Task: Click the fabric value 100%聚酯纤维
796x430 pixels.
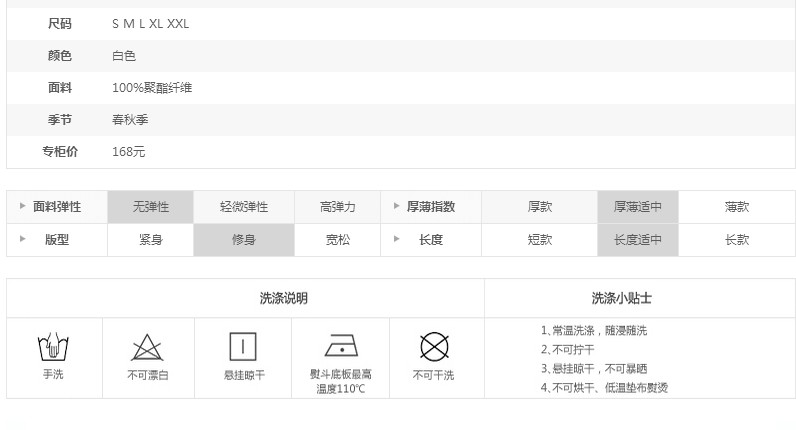Action: coord(152,88)
